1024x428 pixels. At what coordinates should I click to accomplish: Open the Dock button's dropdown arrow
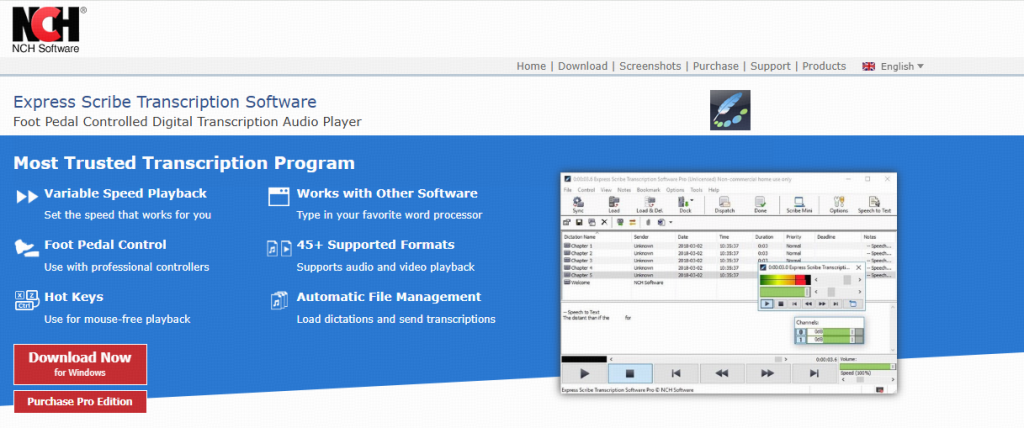click(x=692, y=200)
